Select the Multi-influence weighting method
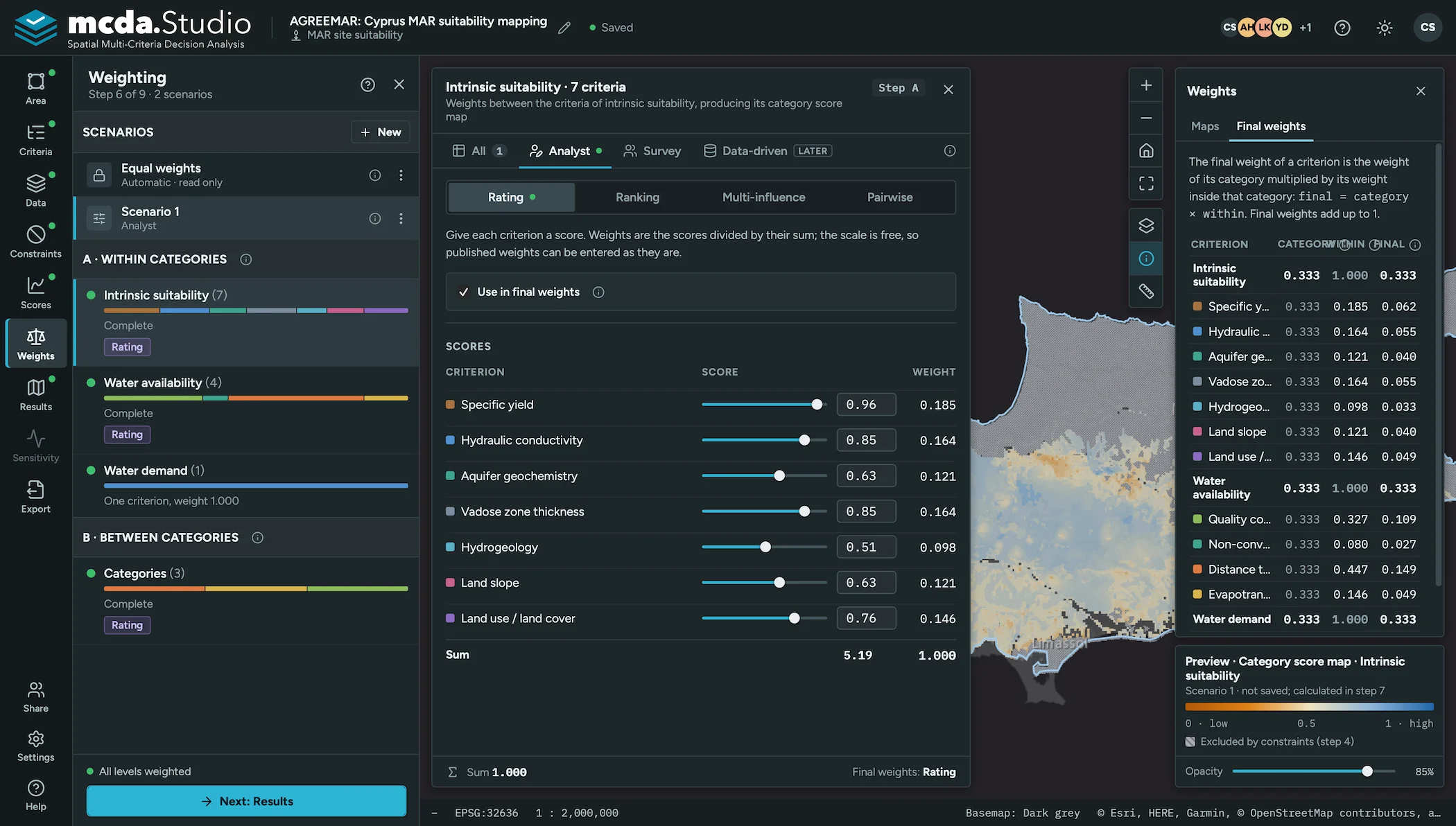This screenshot has width=1456, height=826. pyautogui.click(x=763, y=197)
